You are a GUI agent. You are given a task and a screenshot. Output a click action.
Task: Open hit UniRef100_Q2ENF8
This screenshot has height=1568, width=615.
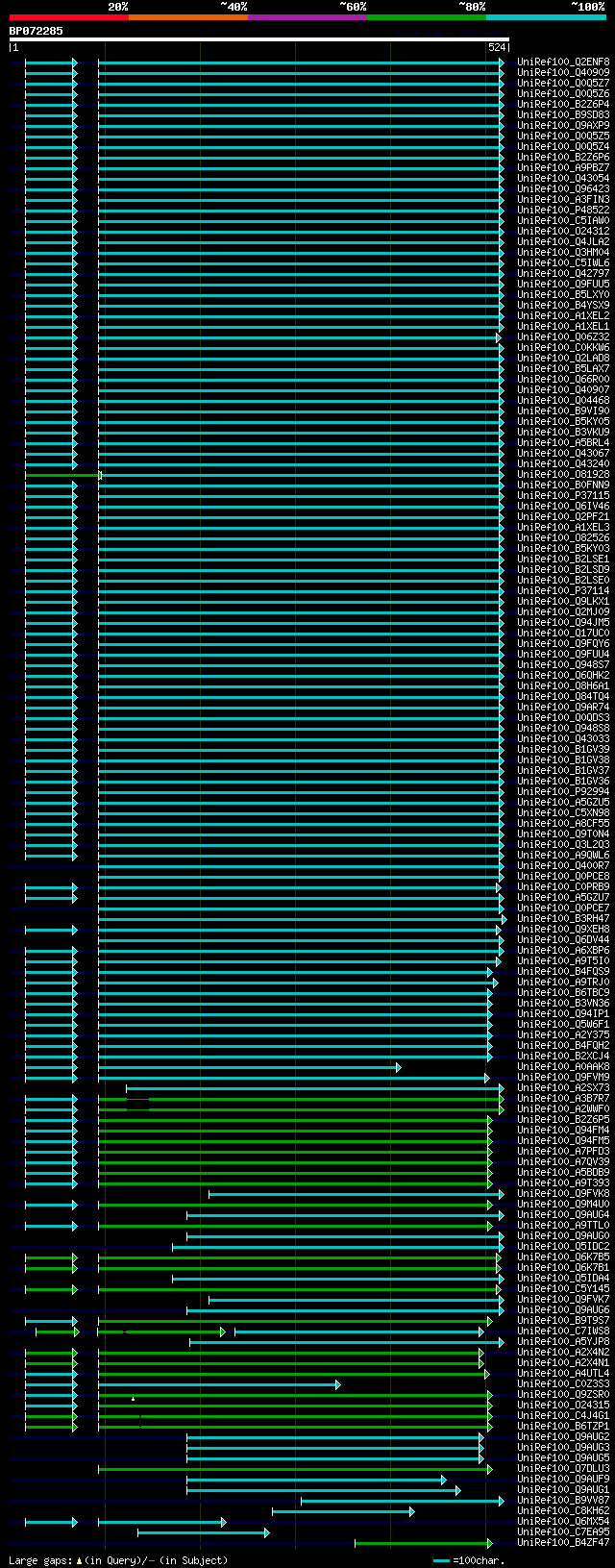563,62
